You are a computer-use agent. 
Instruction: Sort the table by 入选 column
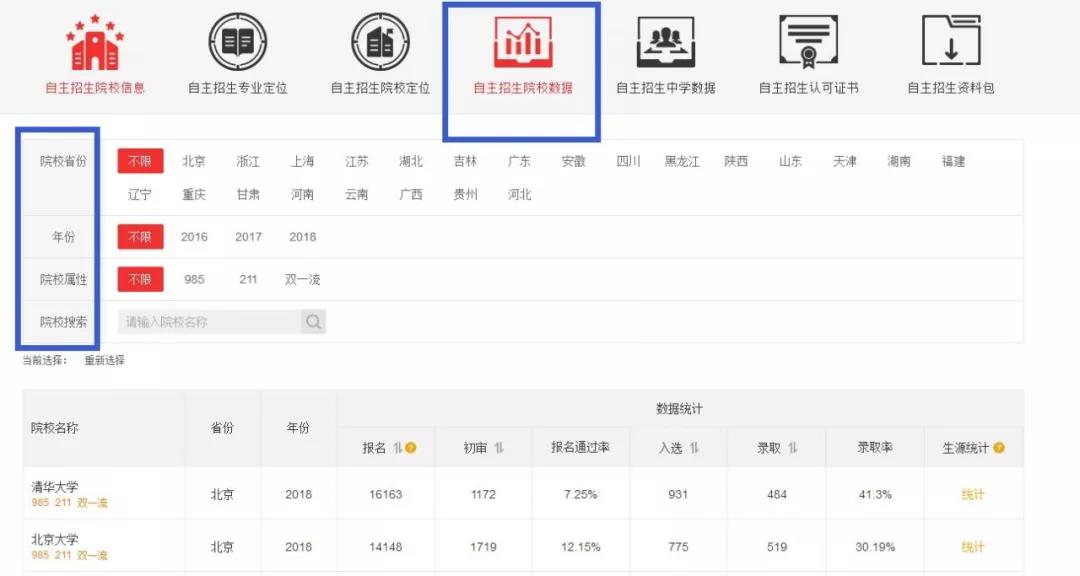(x=693, y=448)
